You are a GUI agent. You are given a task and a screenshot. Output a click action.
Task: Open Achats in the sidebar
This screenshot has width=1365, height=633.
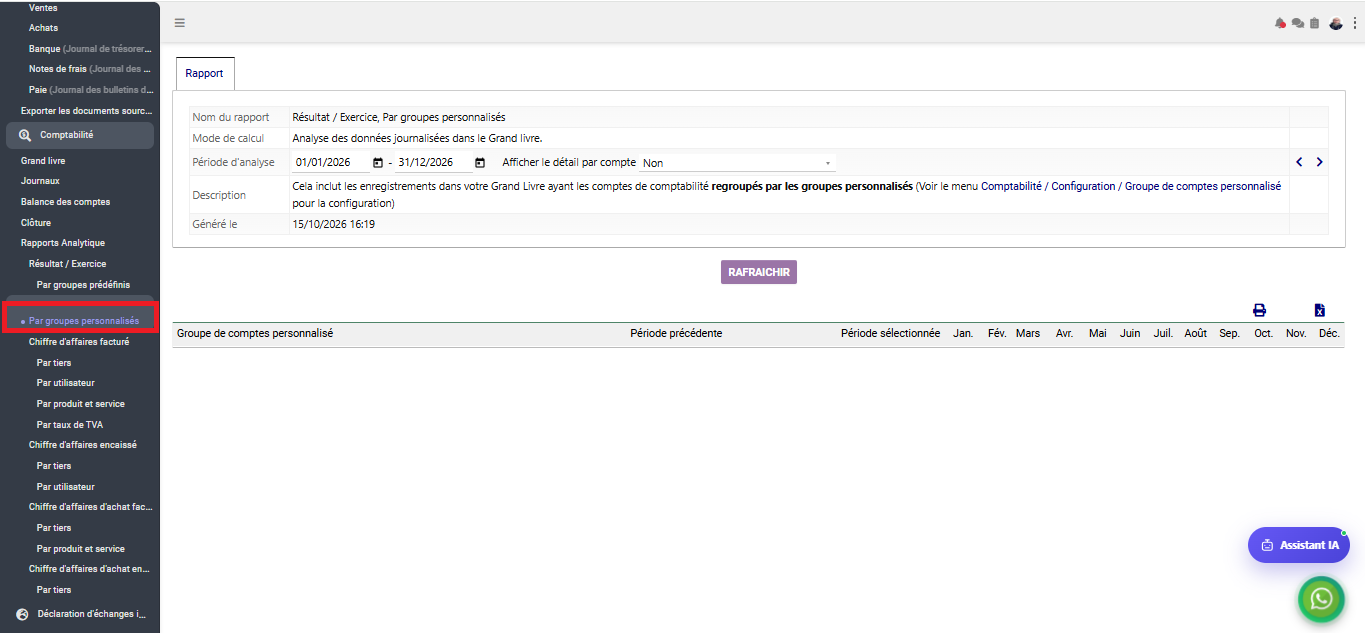tap(43, 28)
